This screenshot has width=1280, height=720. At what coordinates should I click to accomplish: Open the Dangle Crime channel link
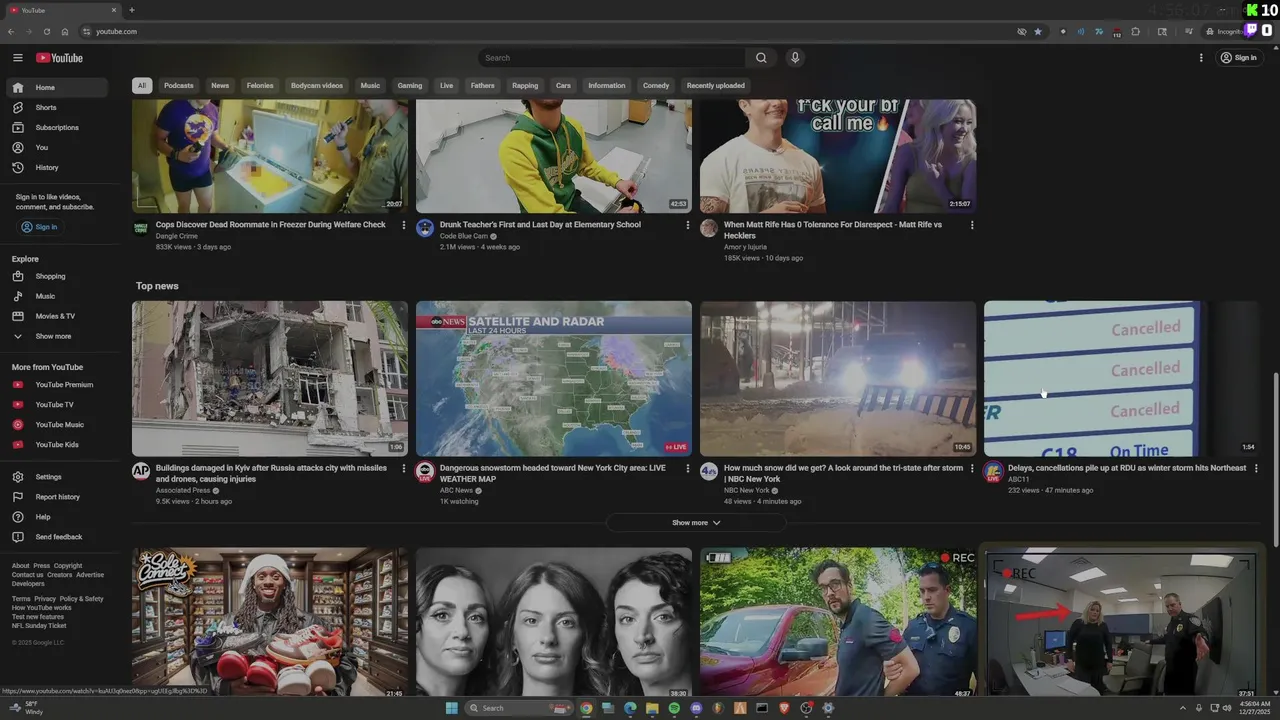177,236
